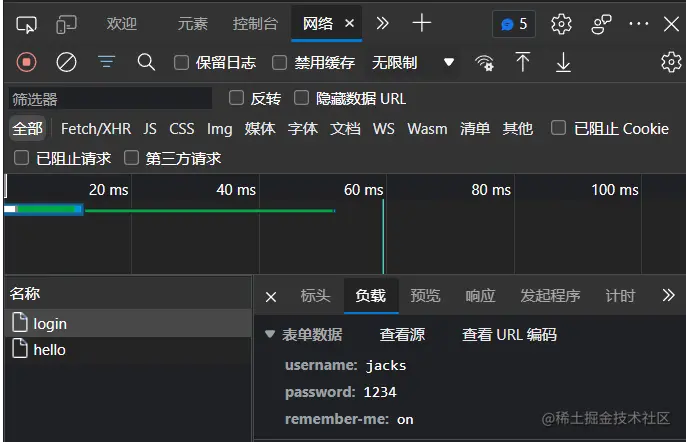Enable 禁用缓存 checkbox
The width and height of the screenshot is (686, 442).
(279, 63)
